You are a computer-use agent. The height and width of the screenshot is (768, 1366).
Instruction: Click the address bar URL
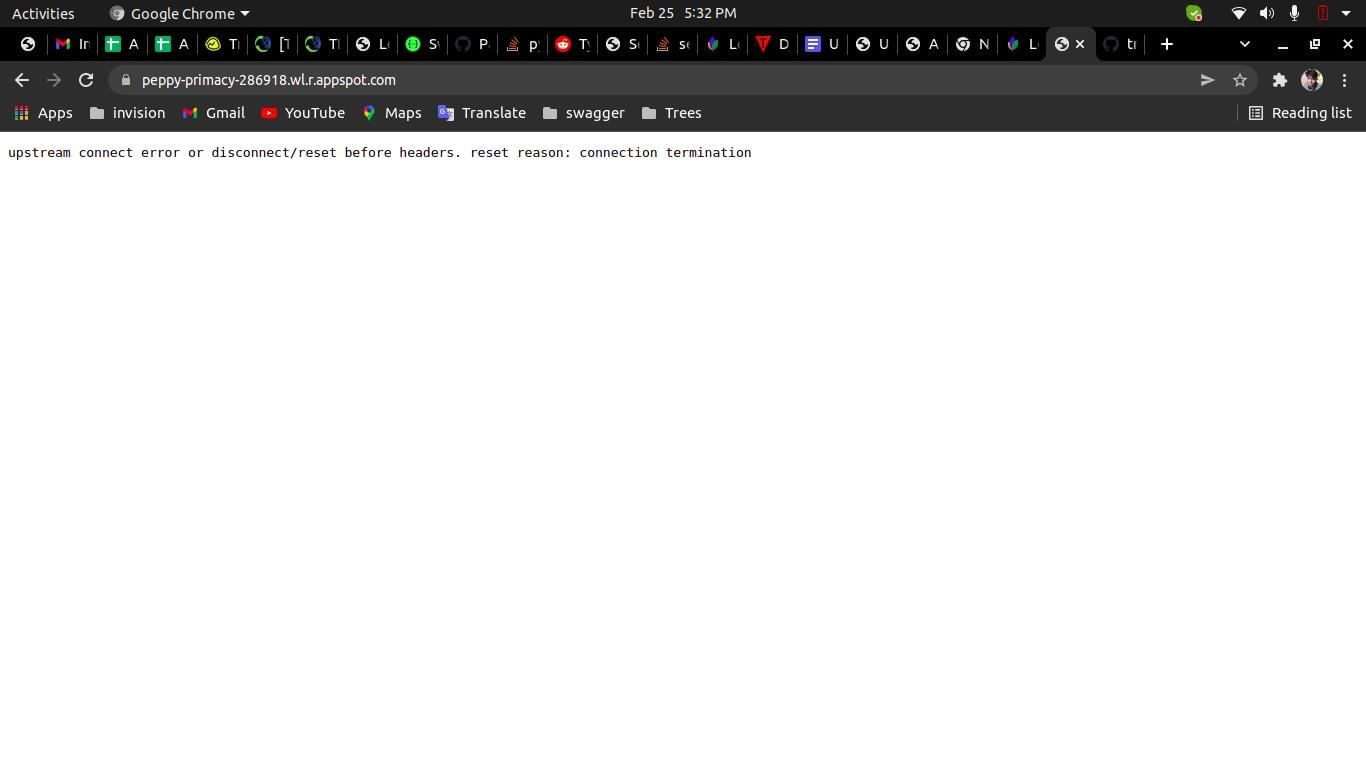click(269, 80)
